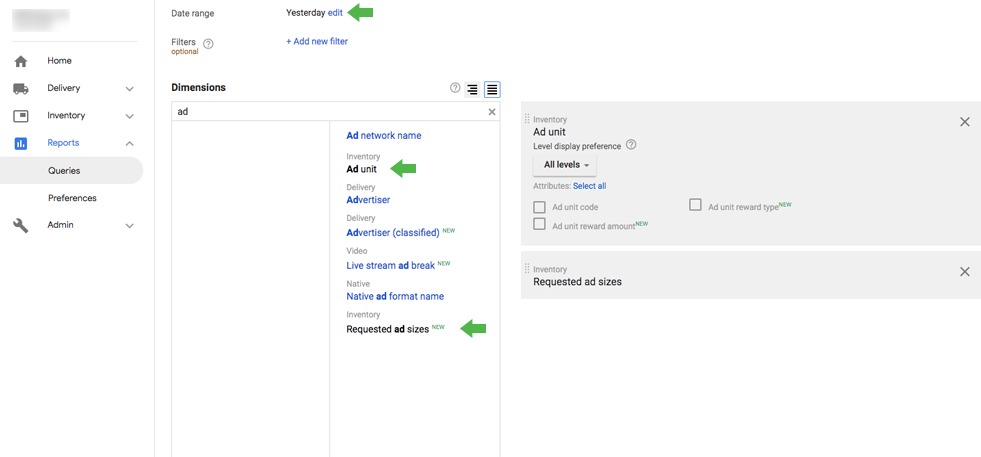
Task: Switch dimensions to hierarchical list view
Action: [x=472, y=89]
